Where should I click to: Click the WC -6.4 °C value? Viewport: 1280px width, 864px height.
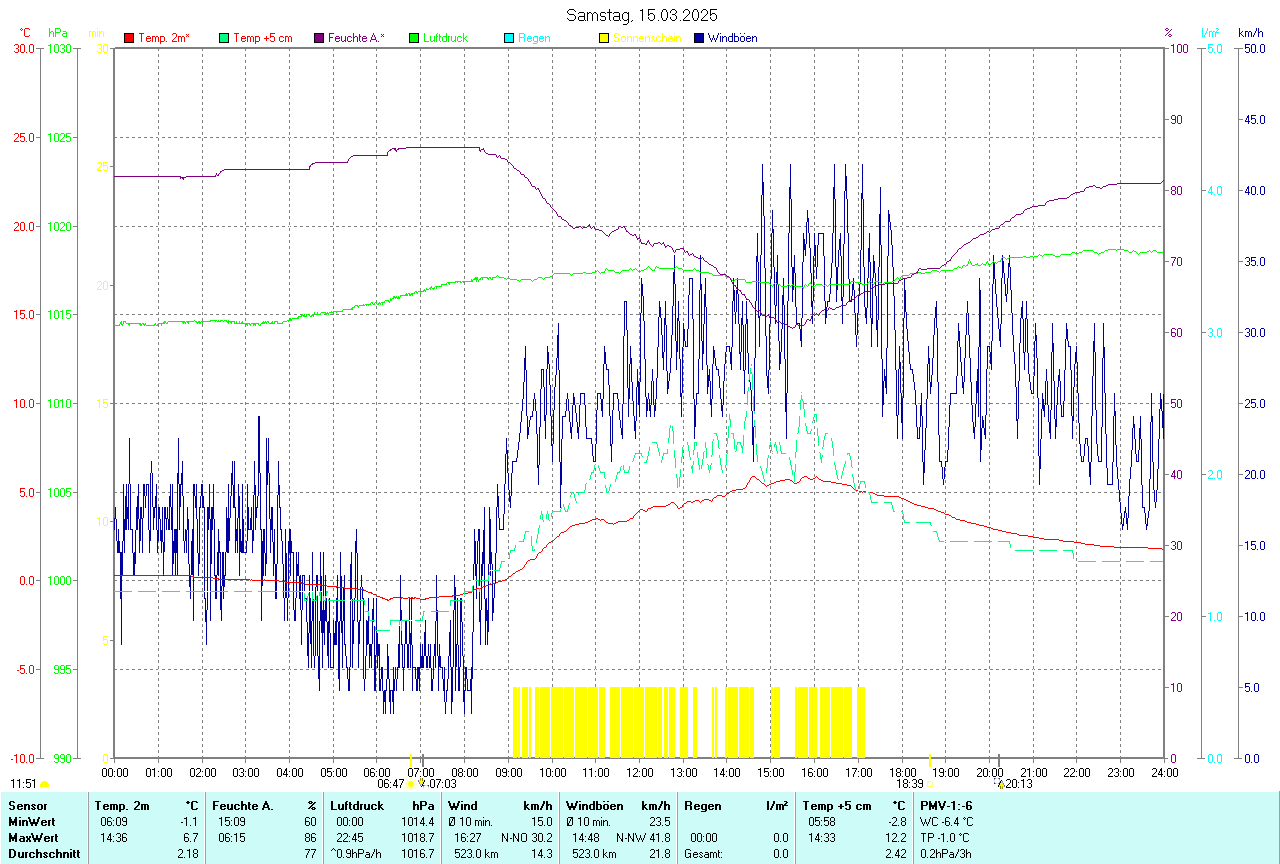coord(946,822)
